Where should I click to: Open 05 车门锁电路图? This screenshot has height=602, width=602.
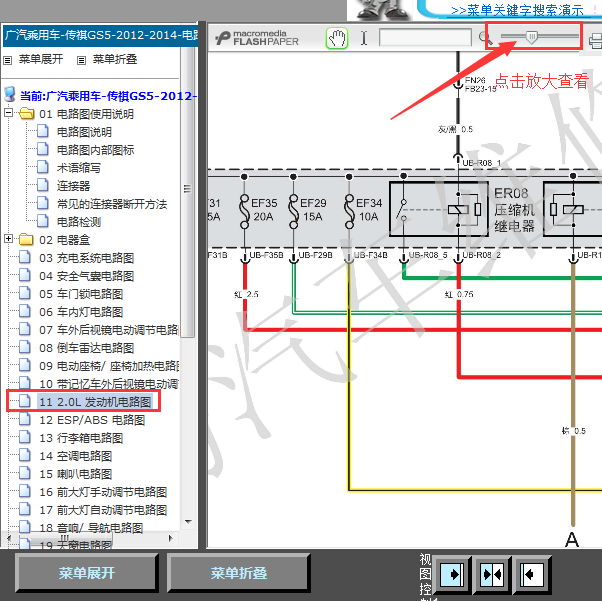81,294
